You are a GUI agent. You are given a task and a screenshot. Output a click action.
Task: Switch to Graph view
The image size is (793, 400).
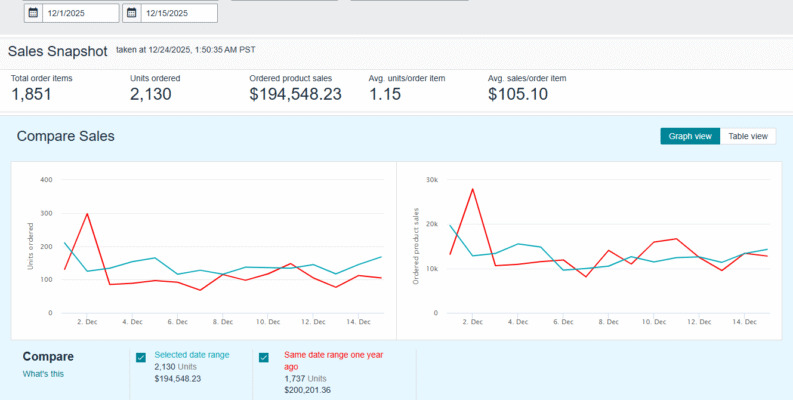tap(690, 136)
